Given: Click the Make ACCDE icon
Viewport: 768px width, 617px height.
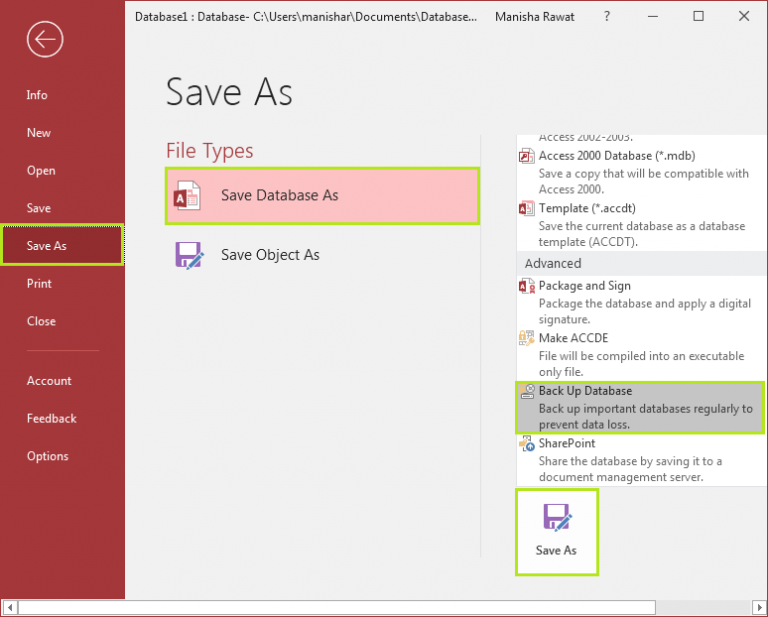Looking at the screenshot, I should click(527, 339).
